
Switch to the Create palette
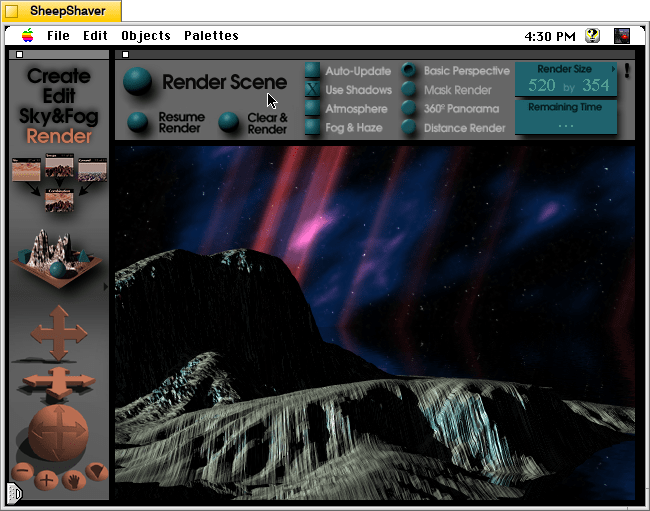pyautogui.click(x=59, y=76)
